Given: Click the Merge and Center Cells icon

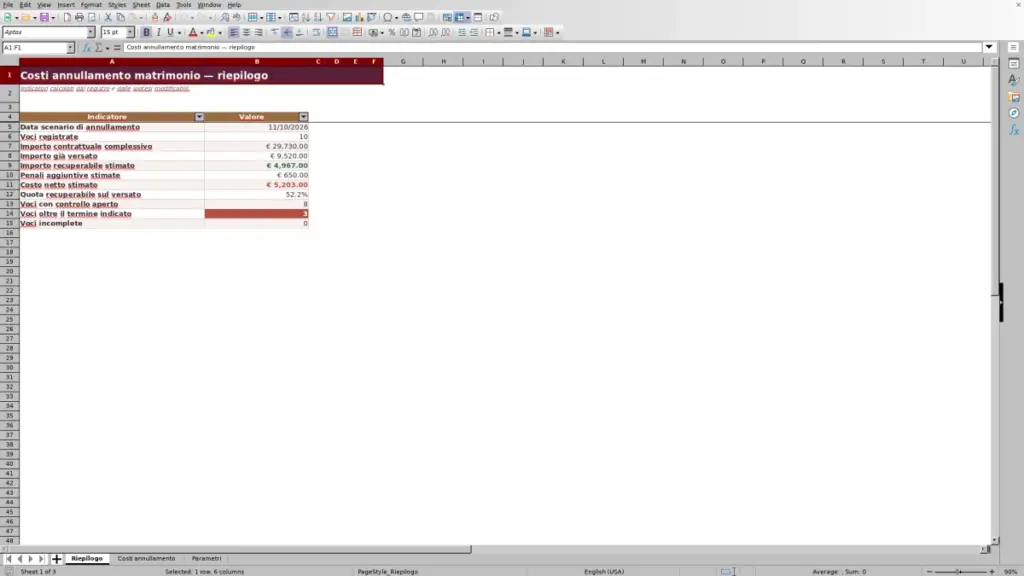Looking at the screenshot, I should click(332, 33).
